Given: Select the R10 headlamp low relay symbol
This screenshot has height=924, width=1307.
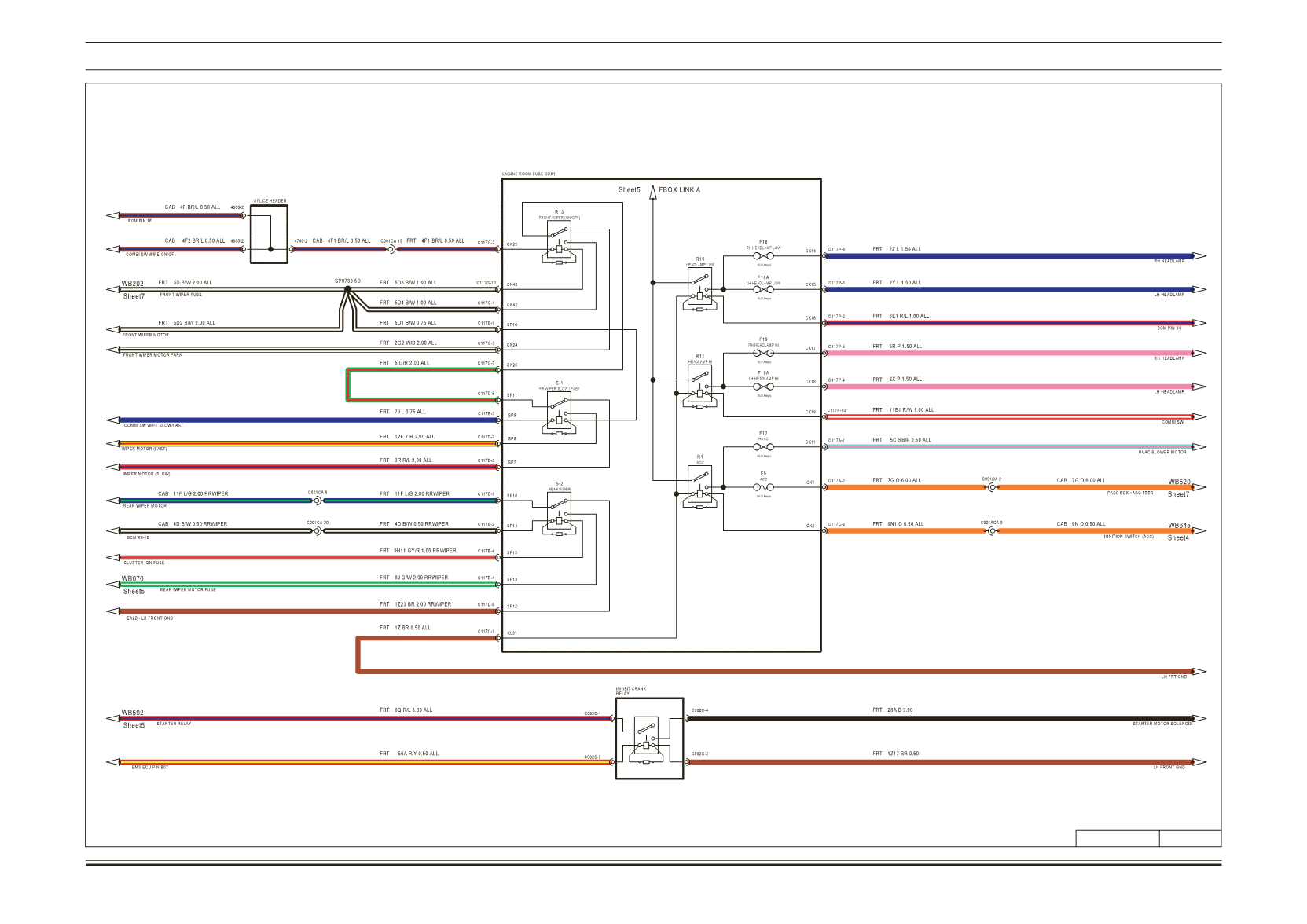Looking at the screenshot, I should point(699,289).
